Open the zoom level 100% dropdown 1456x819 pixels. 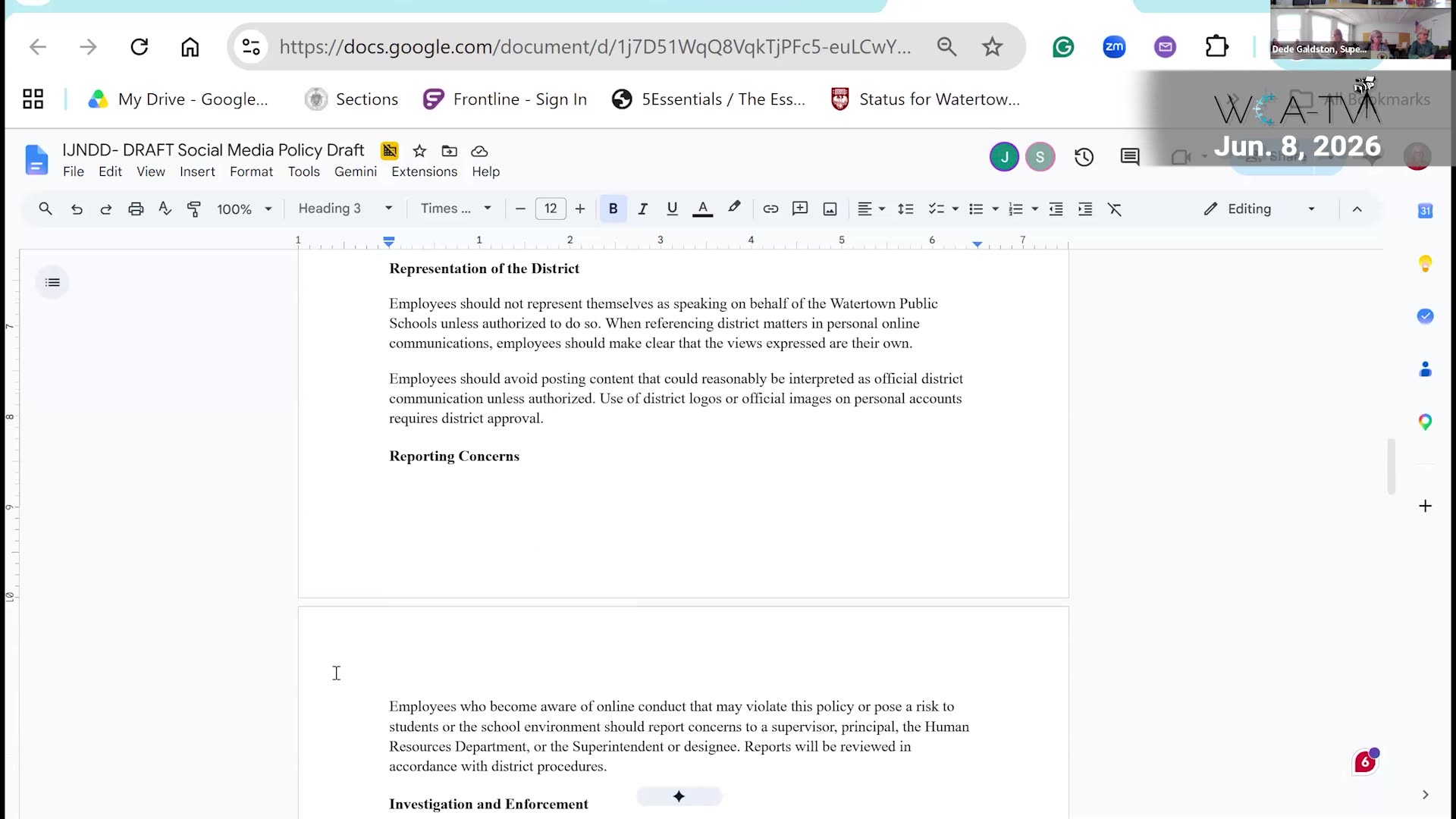coord(244,209)
